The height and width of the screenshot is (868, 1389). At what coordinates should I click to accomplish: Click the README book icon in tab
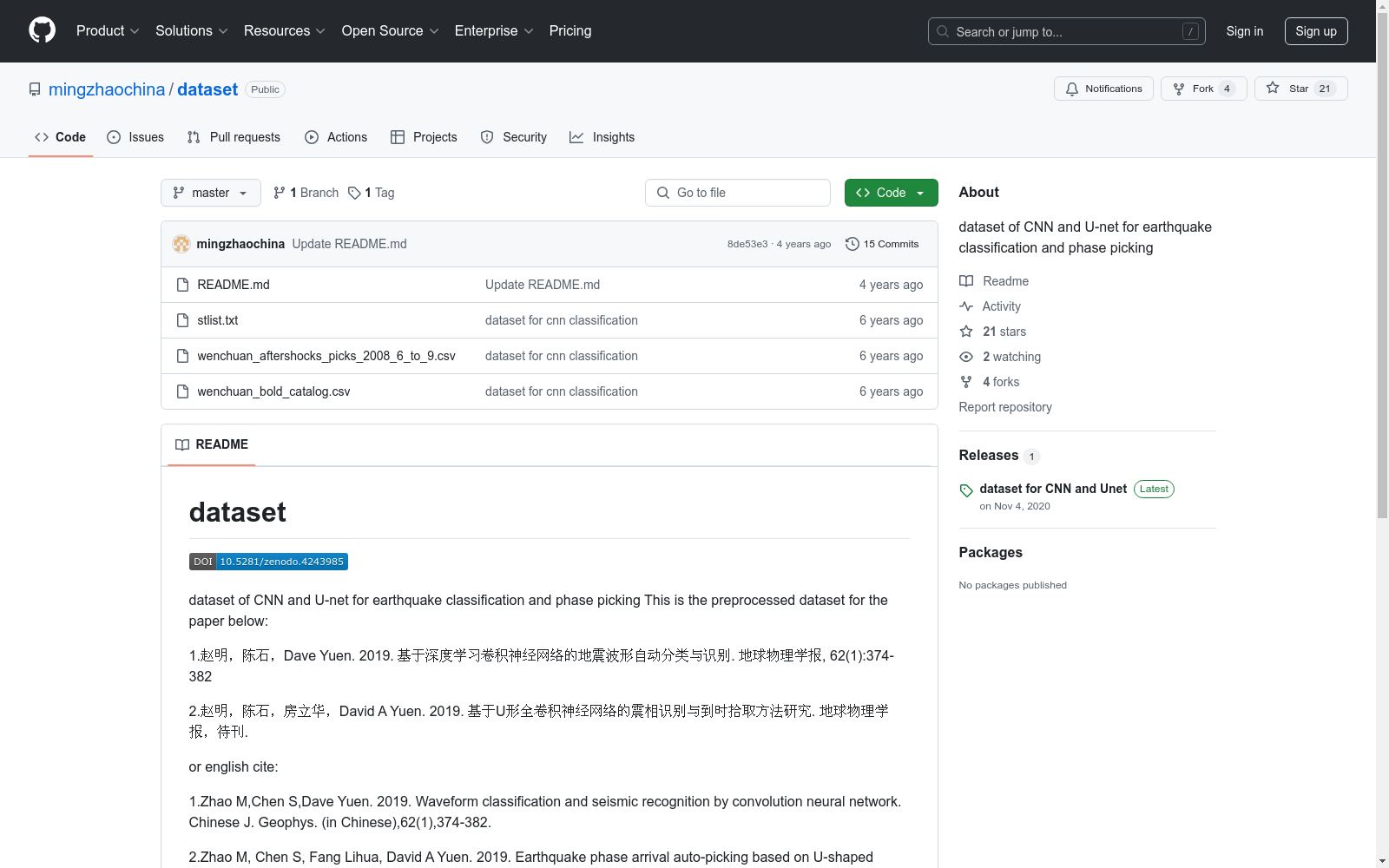pyautogui.click(x=182, y=444)
